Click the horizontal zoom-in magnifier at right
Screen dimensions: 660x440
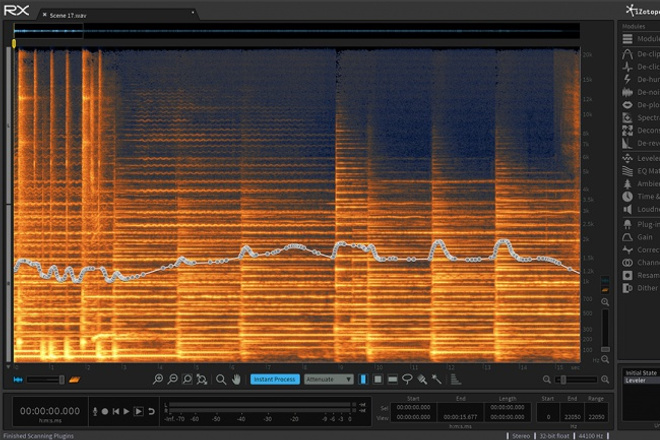click(605, 379)
